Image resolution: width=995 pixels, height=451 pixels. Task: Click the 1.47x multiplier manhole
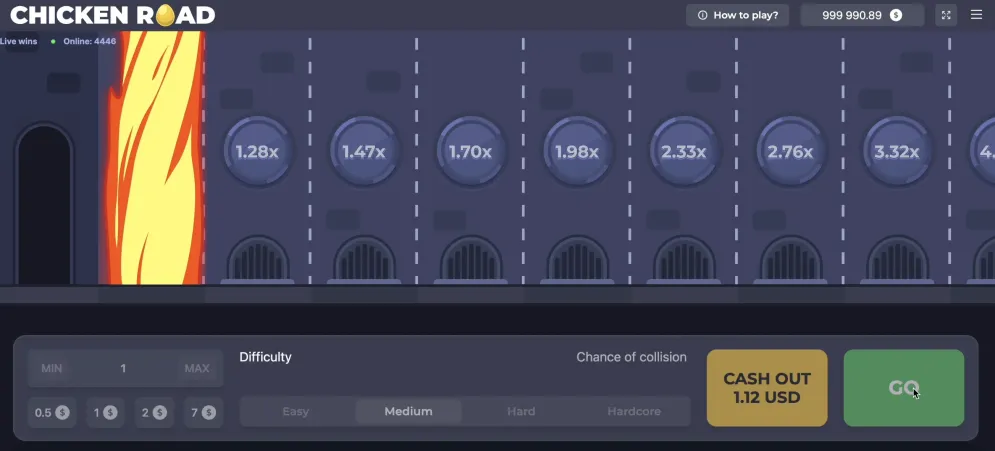(364, 152)
